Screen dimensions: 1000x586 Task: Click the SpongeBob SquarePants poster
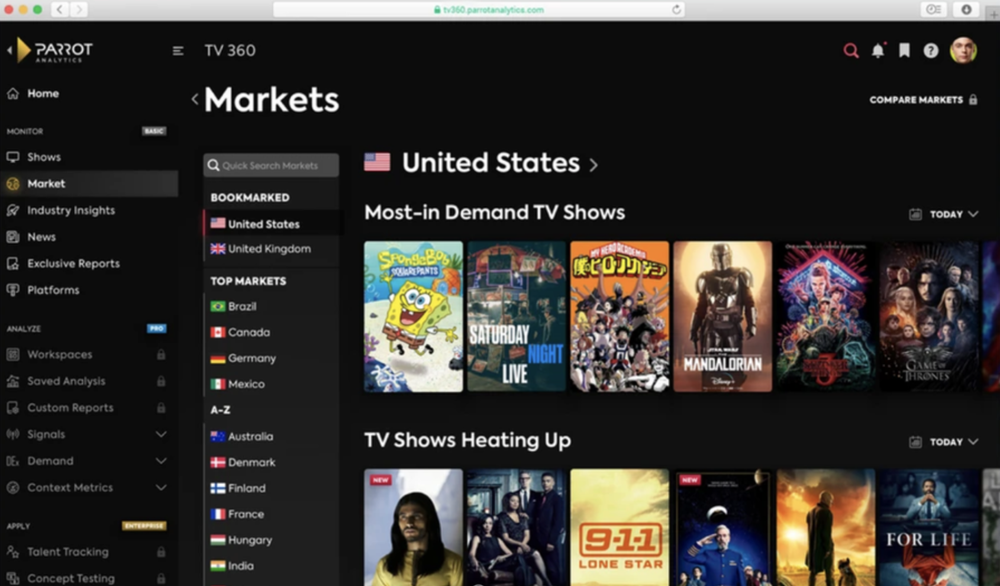(x=413, y=315)
